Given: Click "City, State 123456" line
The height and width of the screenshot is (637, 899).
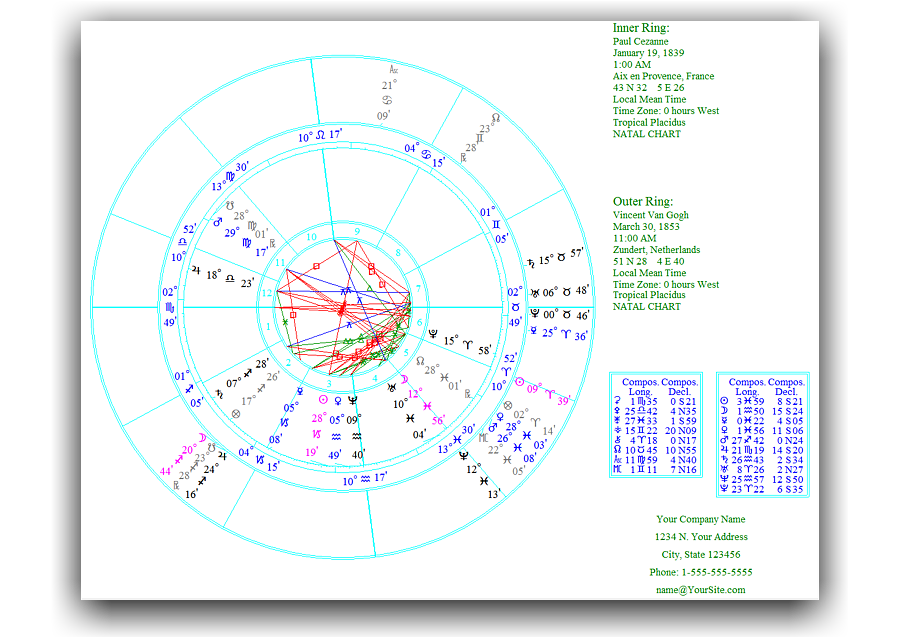Looking at the screenshot, I should (701, 554).
